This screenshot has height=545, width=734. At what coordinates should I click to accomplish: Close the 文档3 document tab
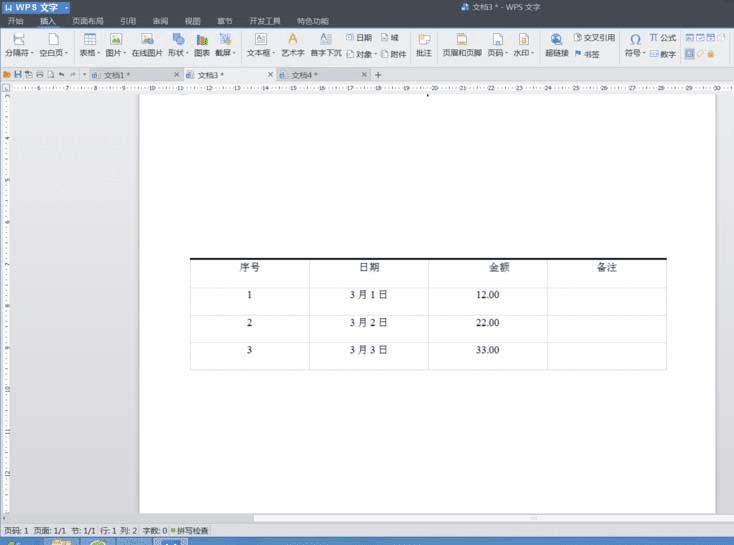(270, 74)
